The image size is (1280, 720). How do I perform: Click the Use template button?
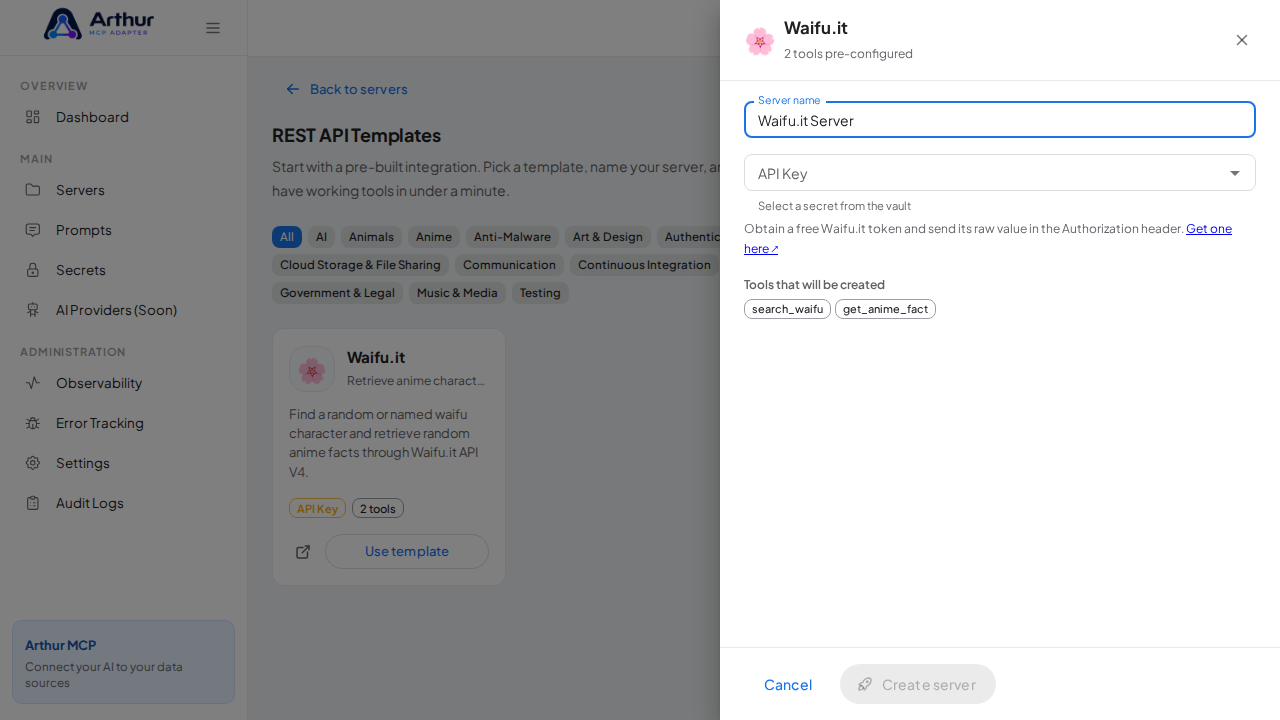click(x=407, y=552)
